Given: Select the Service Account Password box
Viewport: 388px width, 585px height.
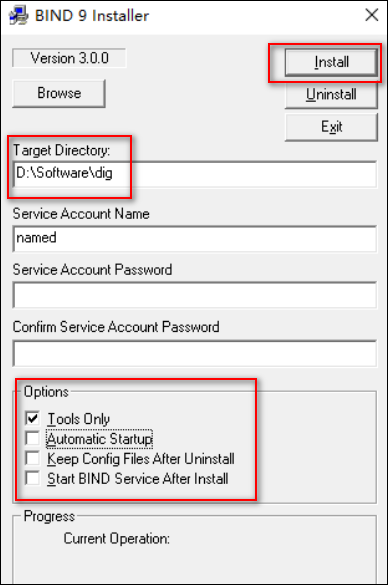Looking at the screenshot, I should tap(195, 295).
